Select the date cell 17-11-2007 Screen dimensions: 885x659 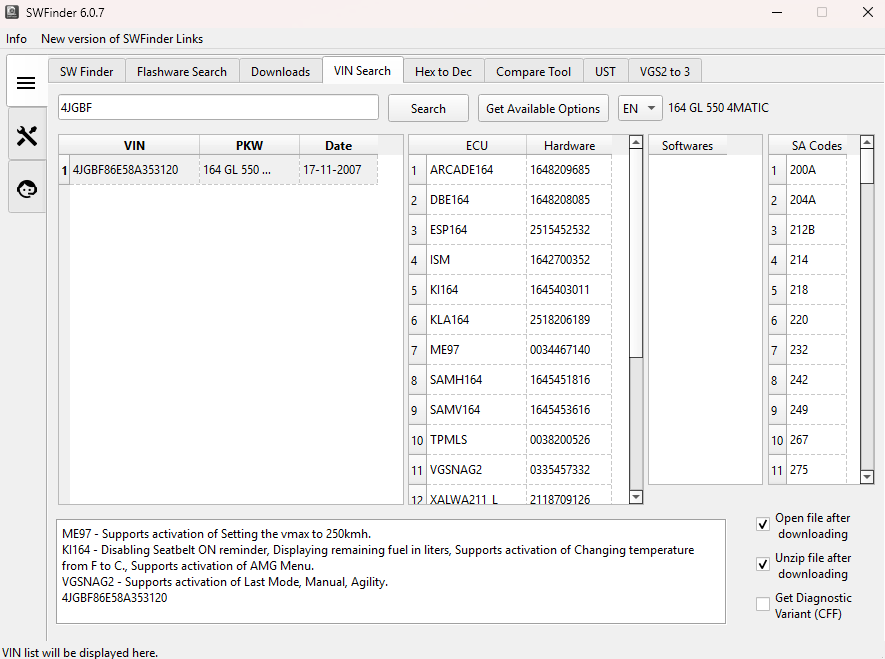[339, 170]
